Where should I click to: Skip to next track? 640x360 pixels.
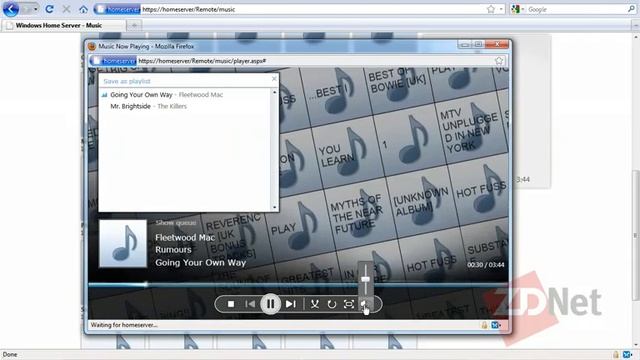291,304
